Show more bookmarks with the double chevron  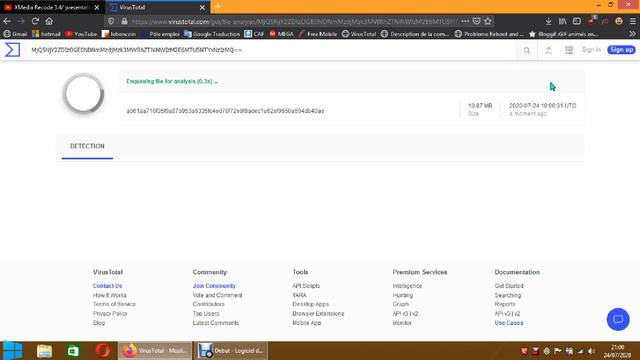pyautogui.click(x=632, y=34)
